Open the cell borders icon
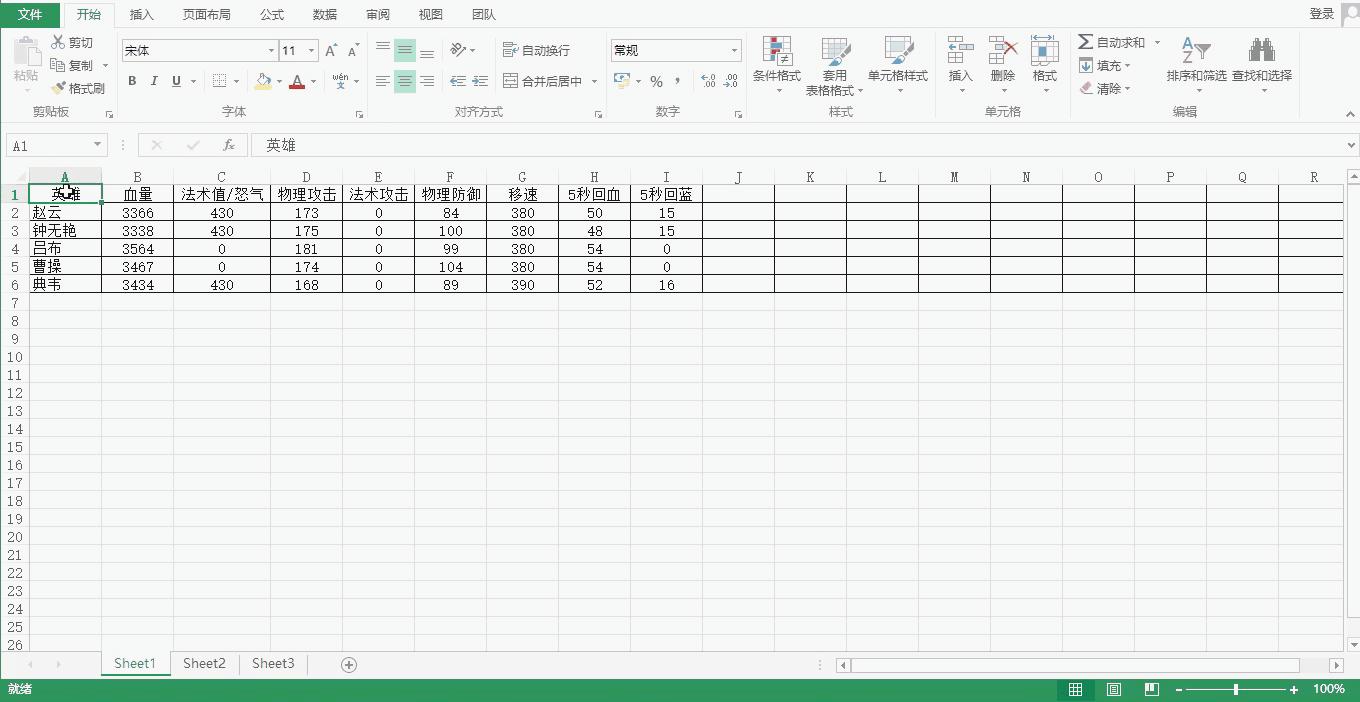 click(x=220, y=81)
